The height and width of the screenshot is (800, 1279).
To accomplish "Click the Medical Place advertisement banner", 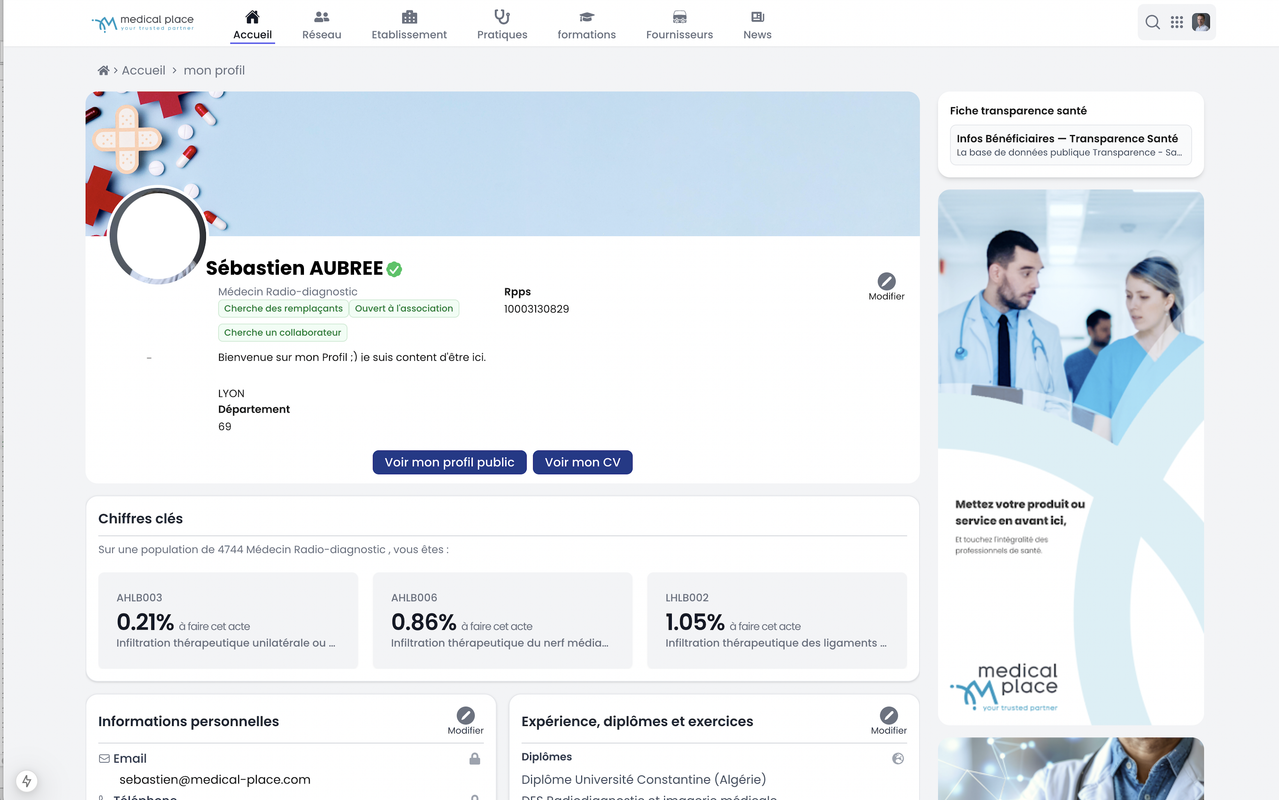I will pyautogui.click(x=1071, y=457).
